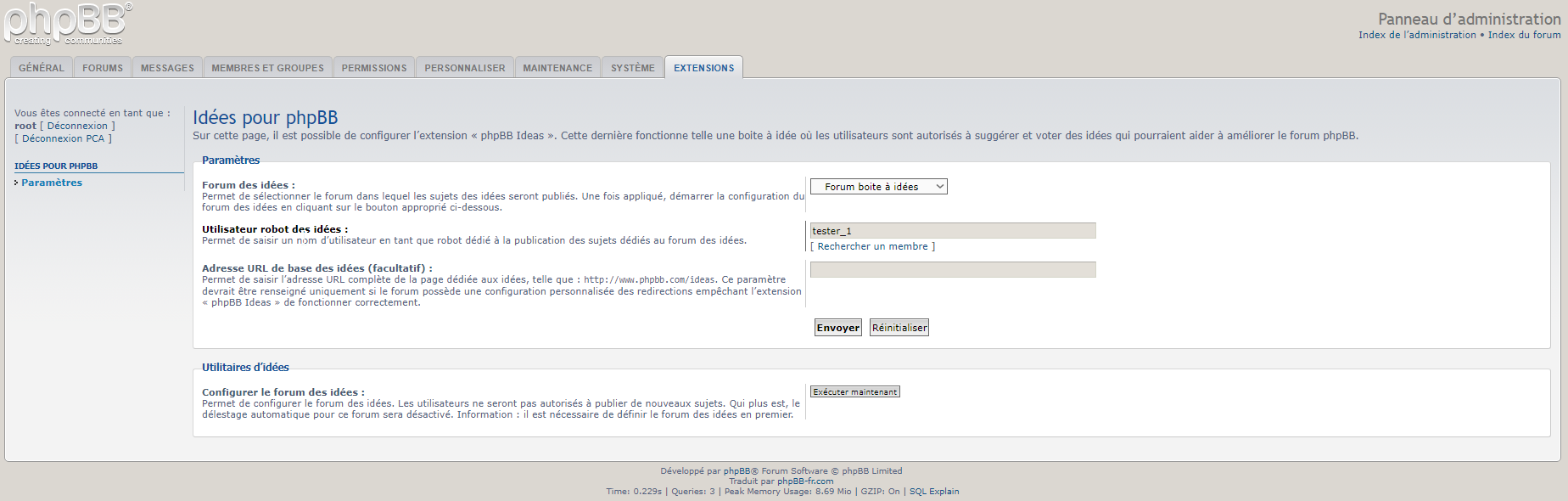Viewport: 1568px width, 501px height.
Task: Click the phpBB logo
Action: (68, 24)
